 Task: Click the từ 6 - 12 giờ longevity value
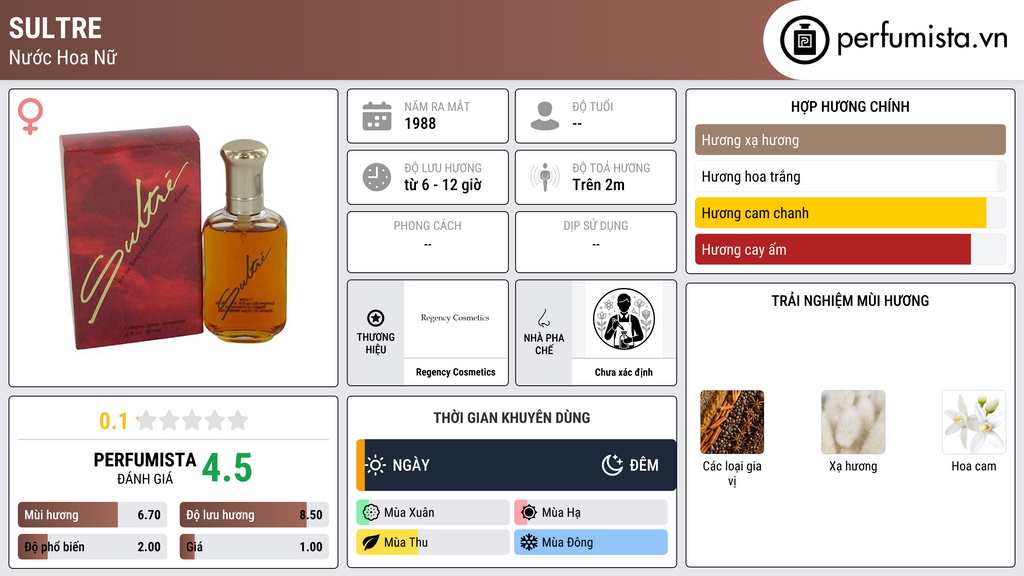point(443,185)
